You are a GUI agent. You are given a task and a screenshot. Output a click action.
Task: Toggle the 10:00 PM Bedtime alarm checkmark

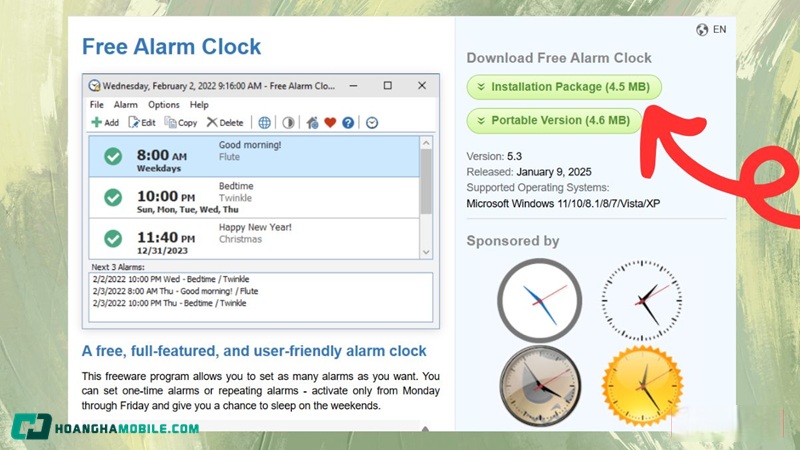coord(113,198)
